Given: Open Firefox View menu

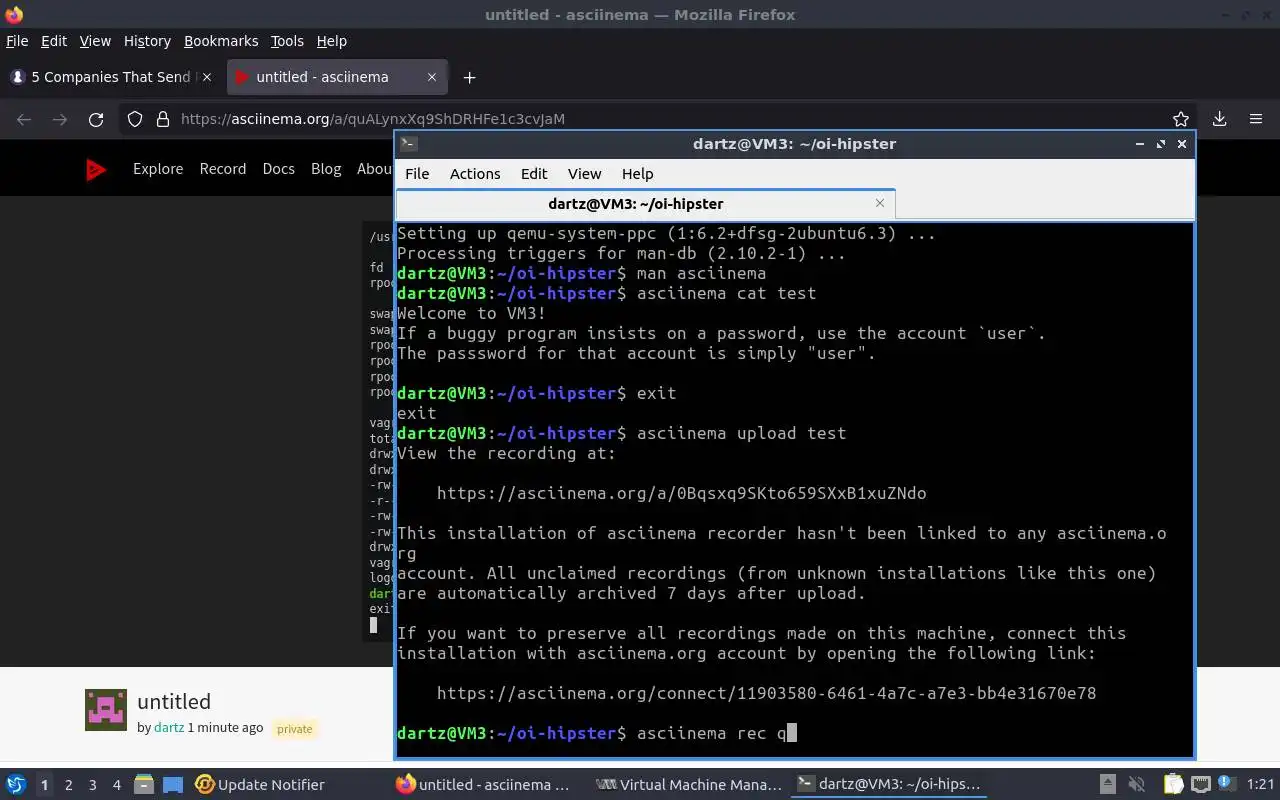Looking at the screenshot, I should coord(95,41).
